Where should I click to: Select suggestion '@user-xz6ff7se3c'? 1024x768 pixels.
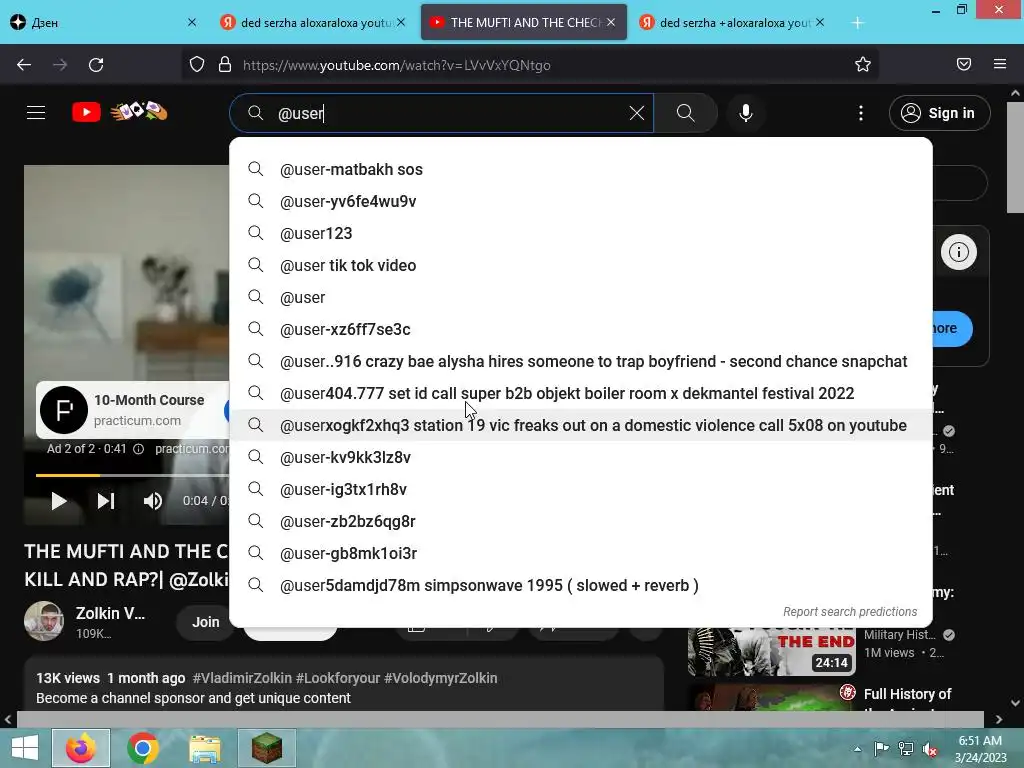(x=581, y=329)
